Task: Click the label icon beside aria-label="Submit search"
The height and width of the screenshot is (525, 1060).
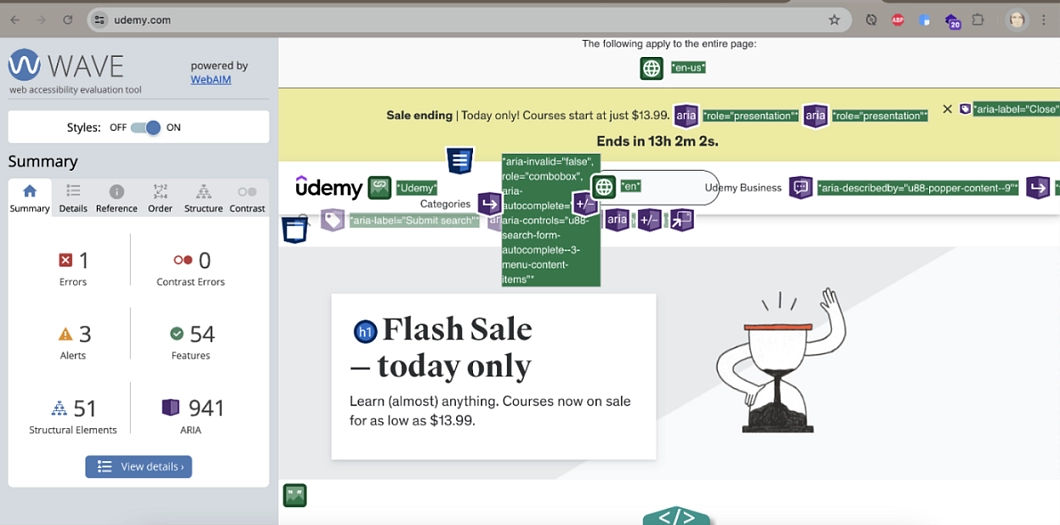Action: (x=332, y=220)
